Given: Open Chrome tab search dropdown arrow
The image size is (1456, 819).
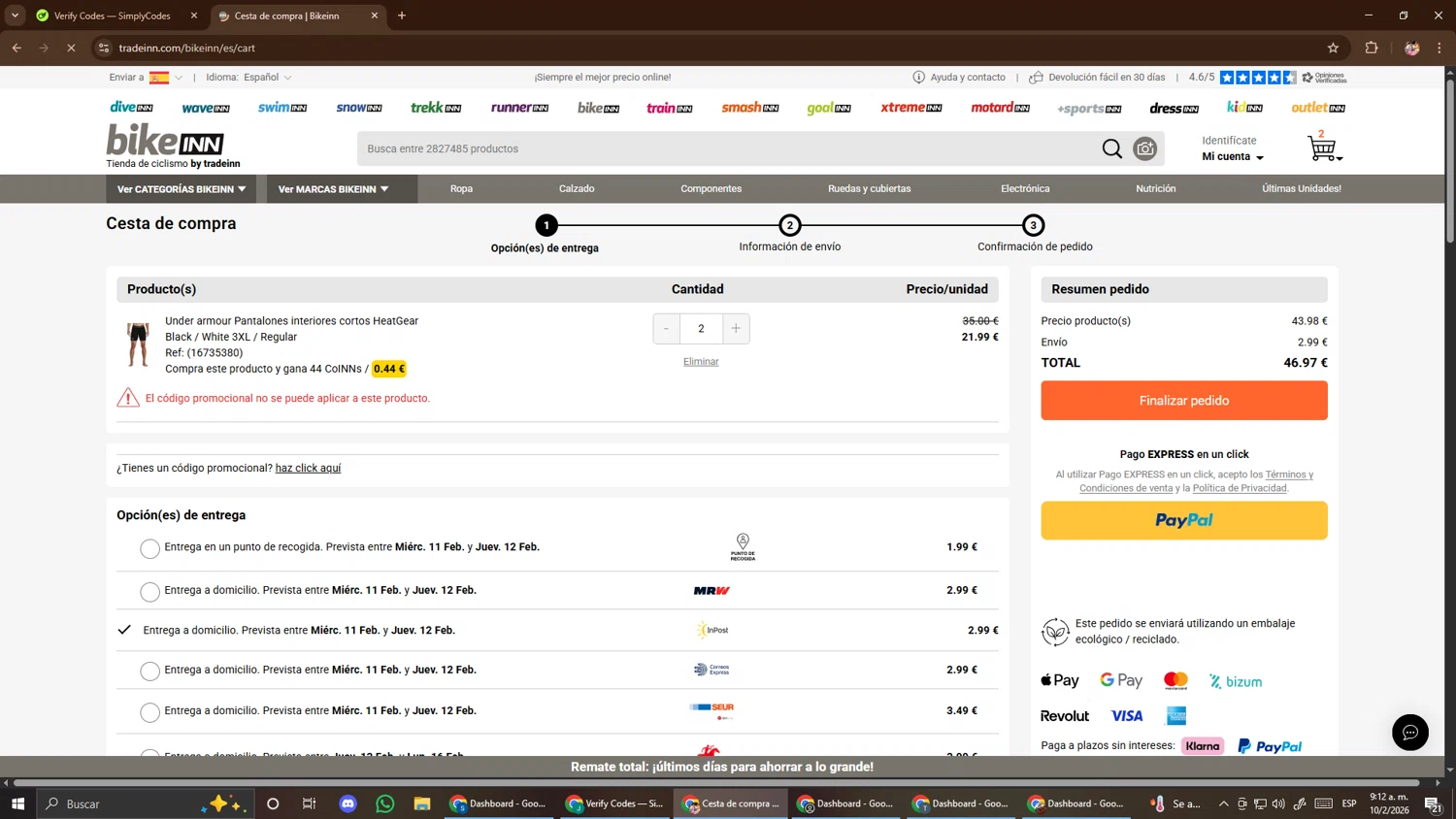Looking at the screenshot, I should 15,16.
